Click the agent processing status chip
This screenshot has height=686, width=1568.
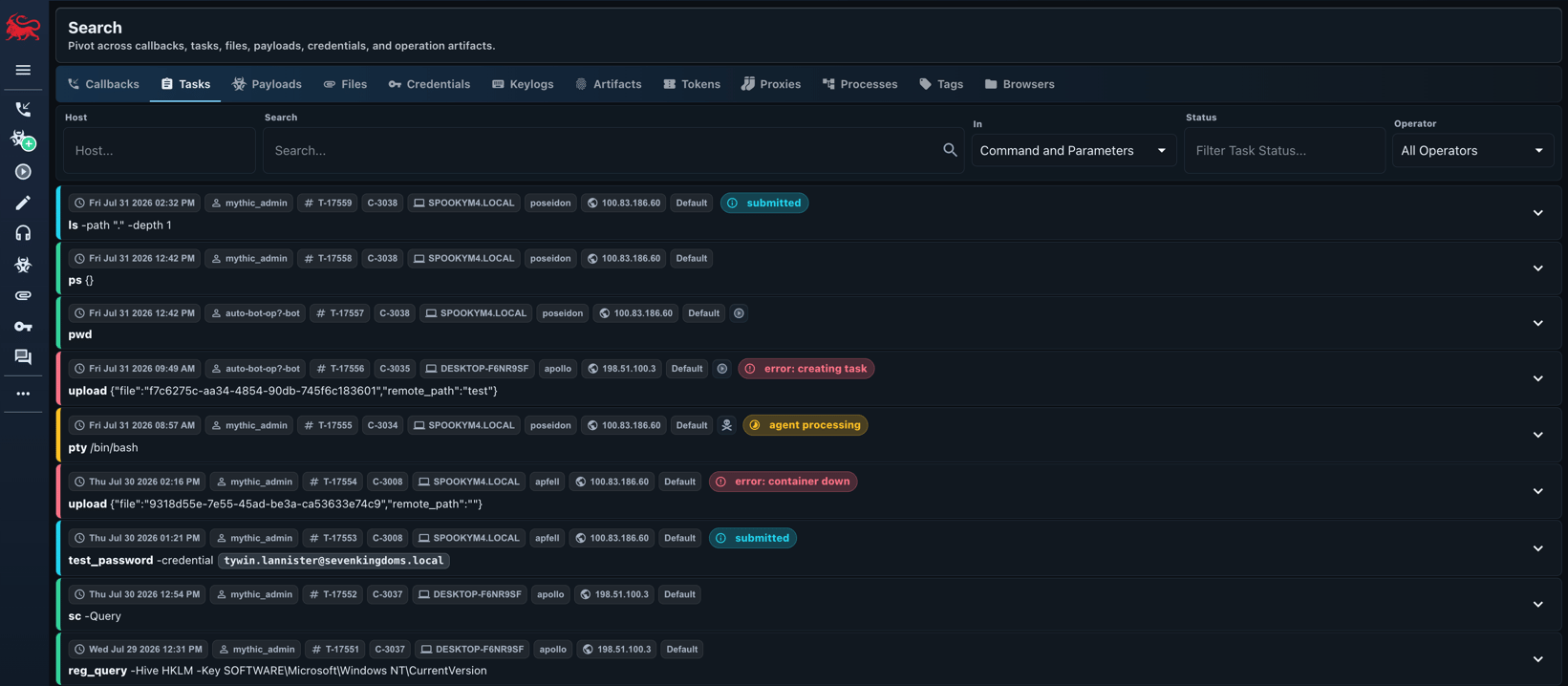click(805, 425)
